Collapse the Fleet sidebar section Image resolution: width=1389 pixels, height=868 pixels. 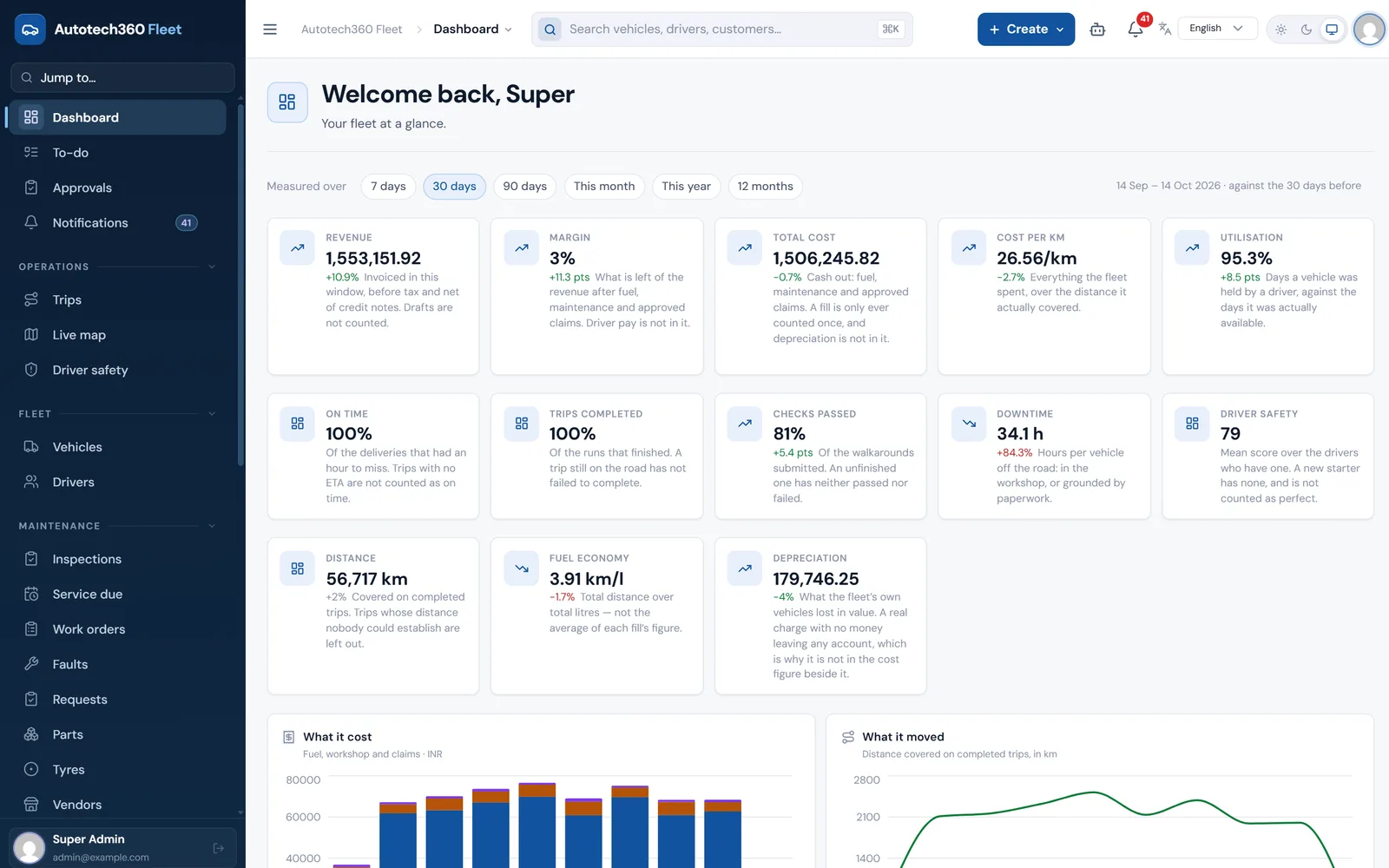212,414
